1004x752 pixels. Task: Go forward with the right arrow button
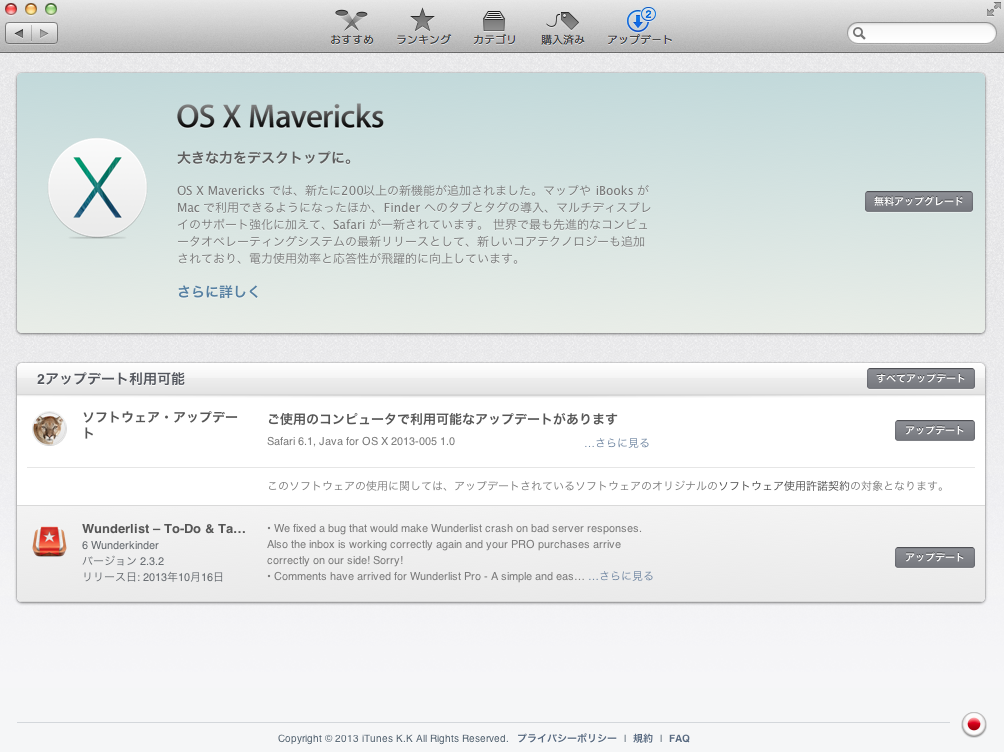45,33
